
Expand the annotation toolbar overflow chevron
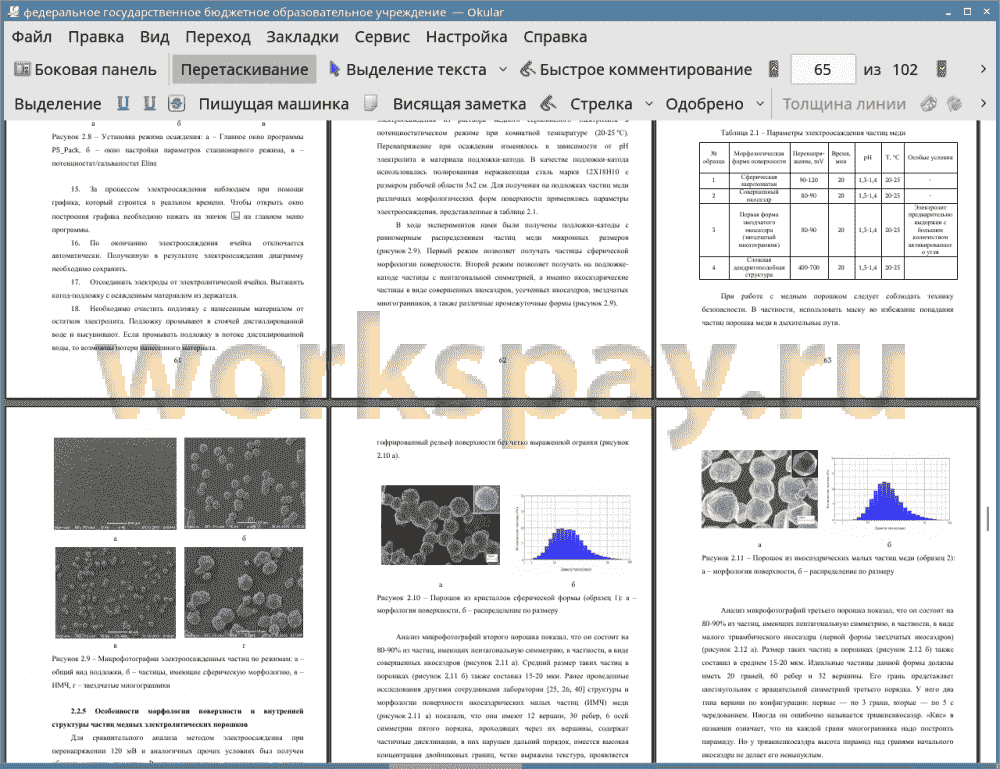(x=983, y=103)
